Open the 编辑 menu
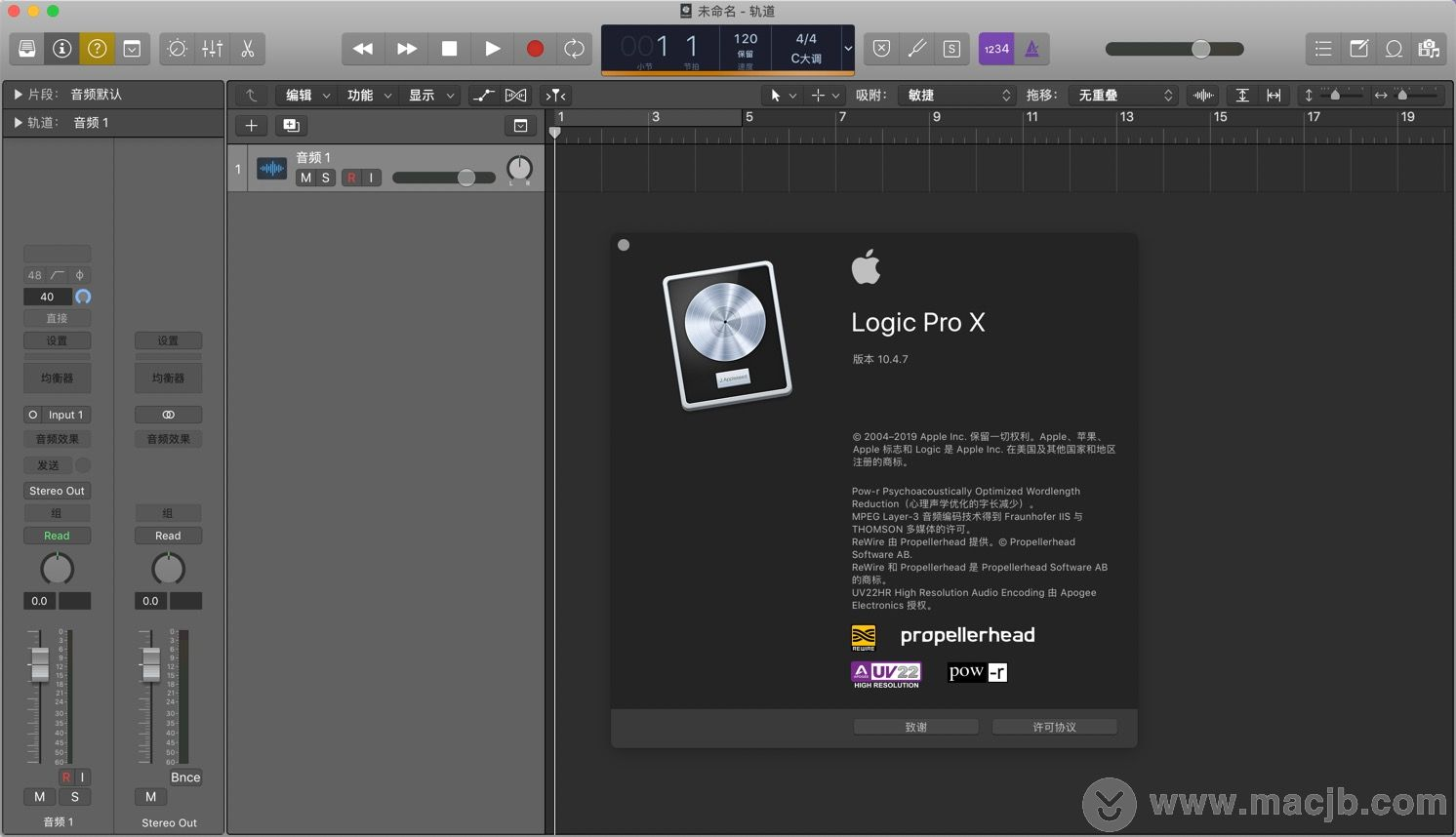1456x837 pixels. pos(307,95)
